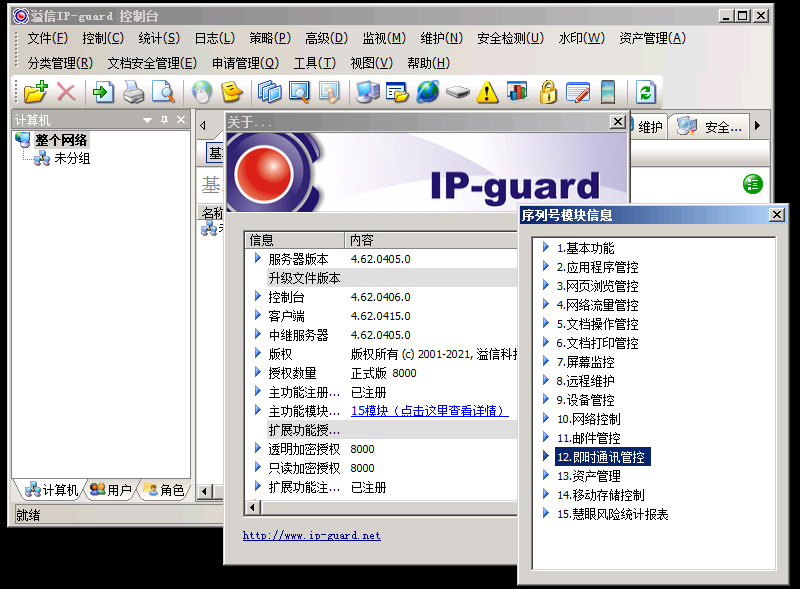Select the 未分组 tree node
Screen dimensions: 800x589
pos(72,159)
